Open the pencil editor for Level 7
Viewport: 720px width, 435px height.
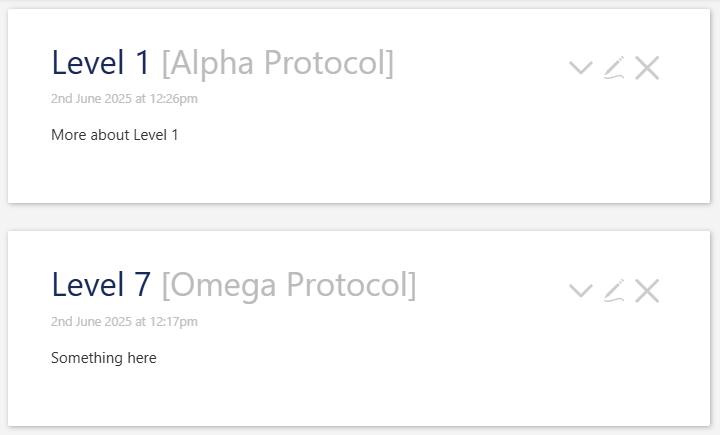[x=614, y=291]
